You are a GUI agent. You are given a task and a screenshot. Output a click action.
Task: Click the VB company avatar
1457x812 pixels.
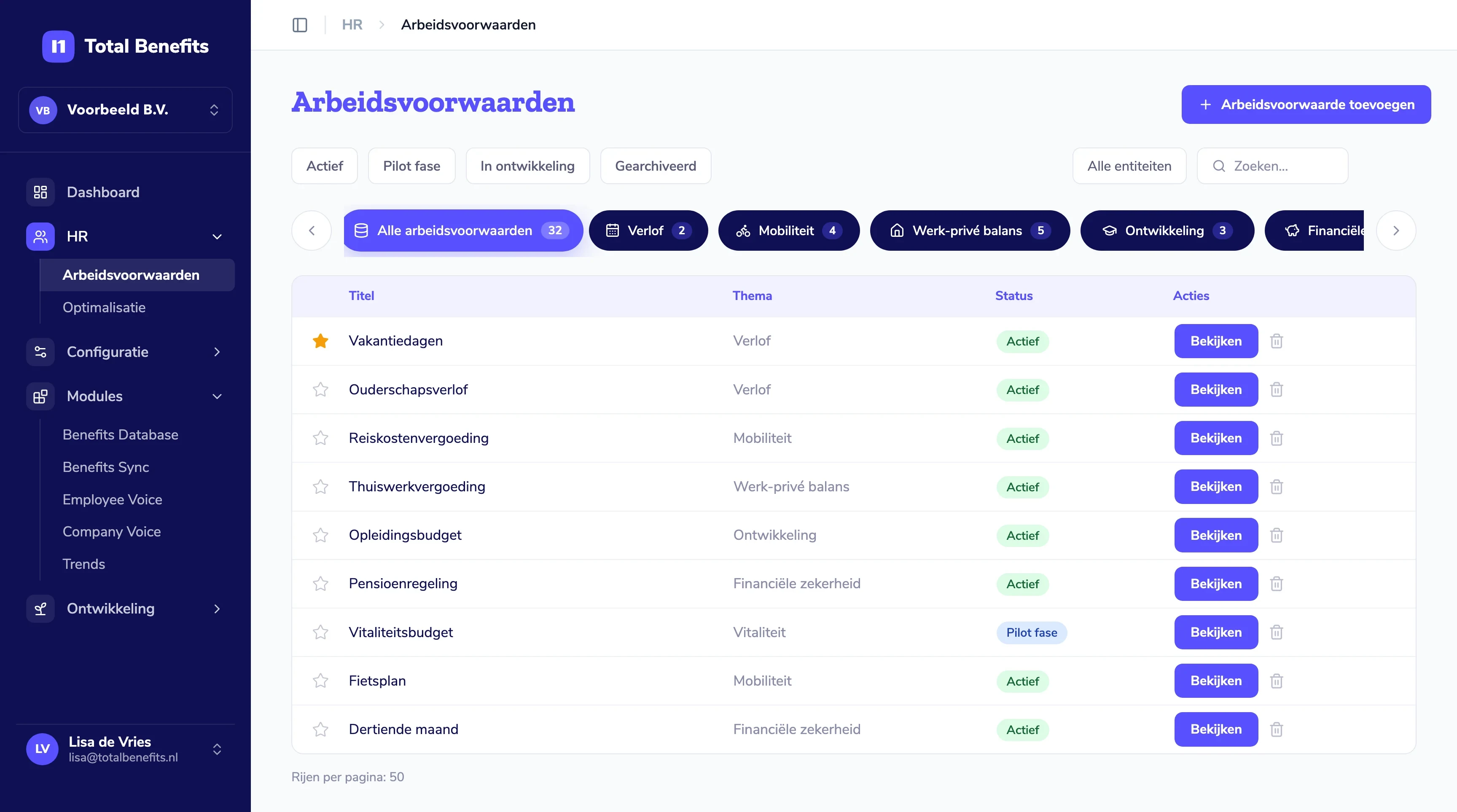(x=43, y=110)
